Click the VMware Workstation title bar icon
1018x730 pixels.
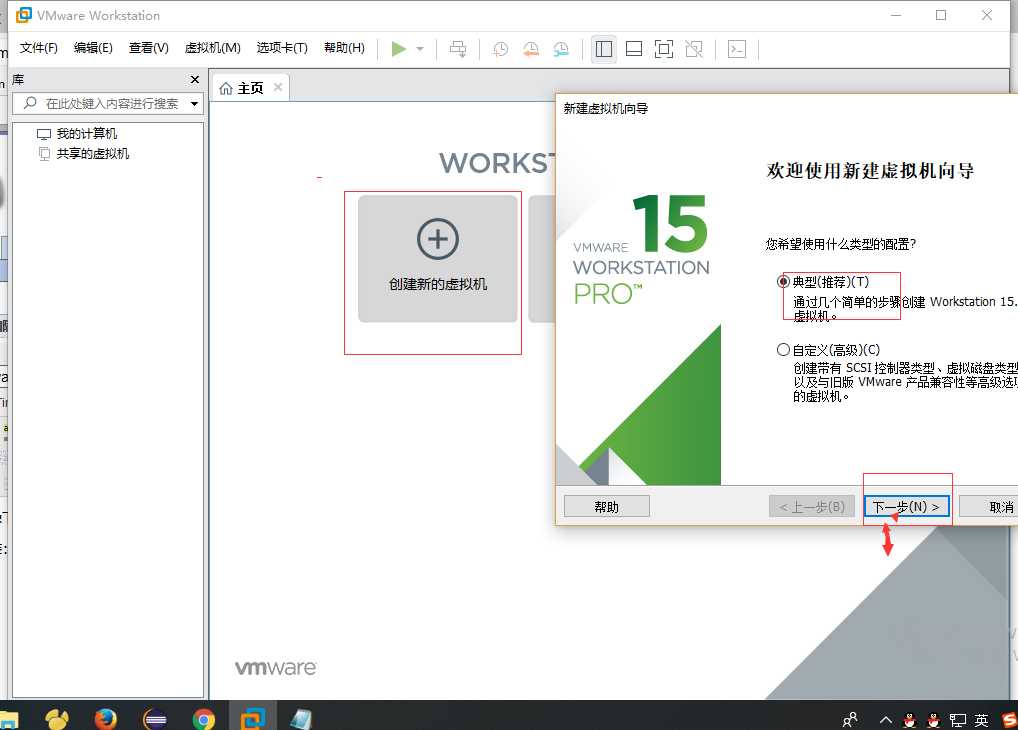point(23,15)
